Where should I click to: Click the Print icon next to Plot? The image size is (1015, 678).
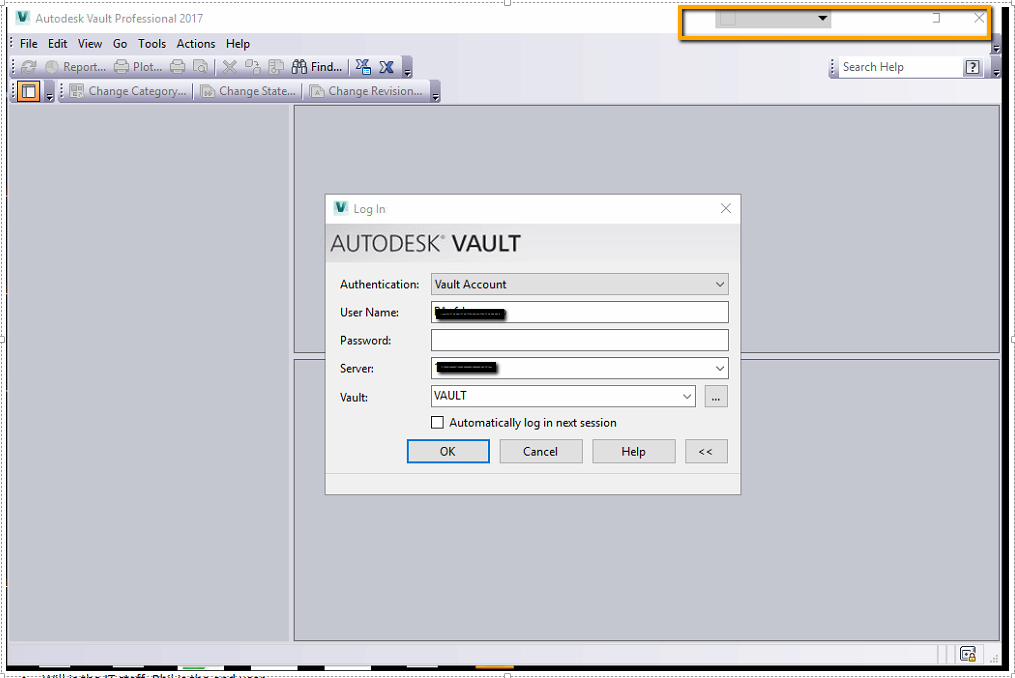177,67
